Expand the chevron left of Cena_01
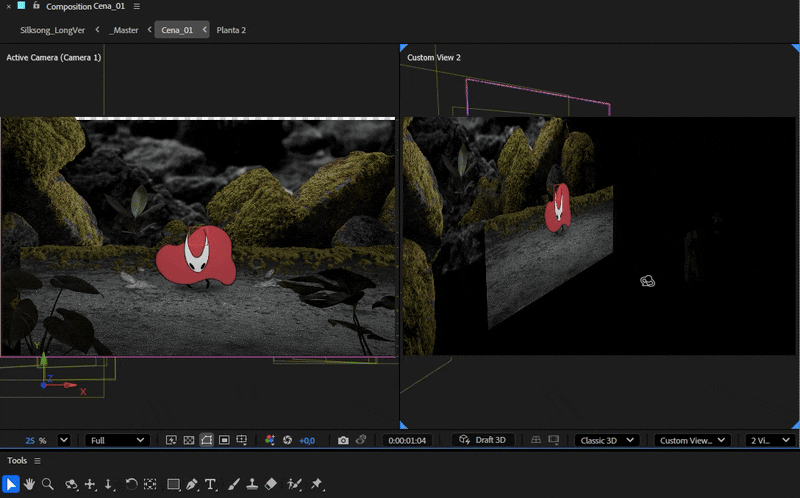This screenshot has height=498, width=800. point(149,30)
